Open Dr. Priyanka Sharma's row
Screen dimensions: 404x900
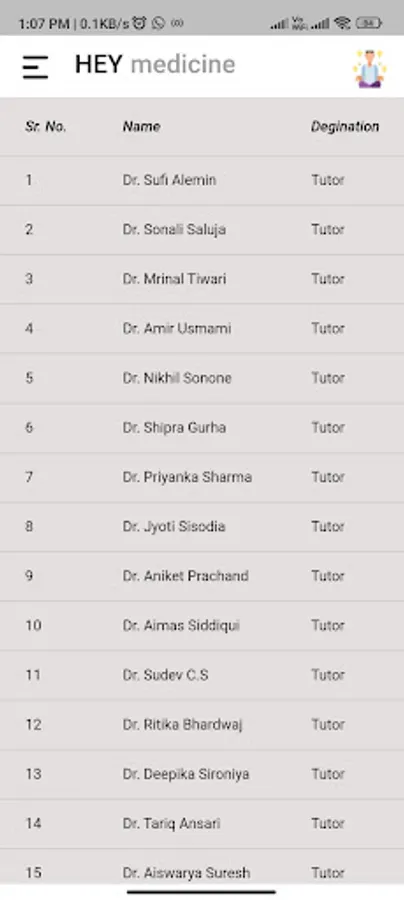point(202,477)
